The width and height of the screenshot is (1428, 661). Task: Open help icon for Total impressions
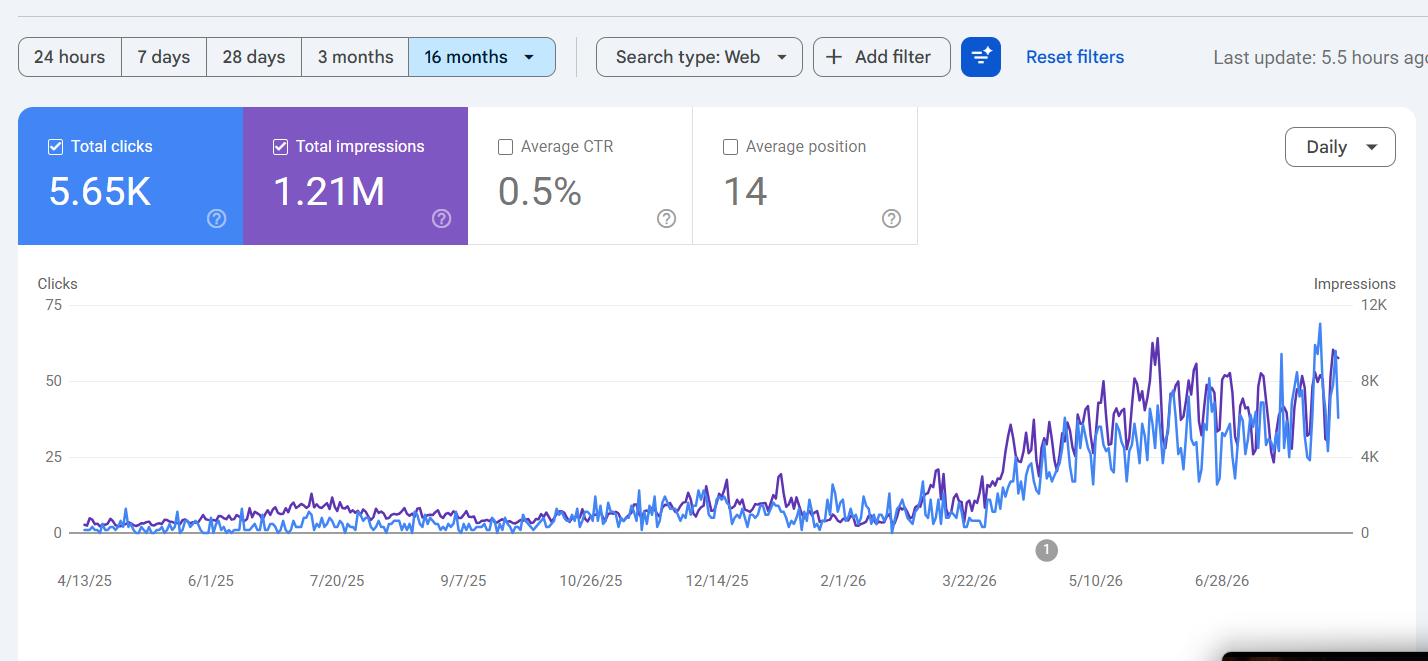pyautogui.click(x=442, y=218)
